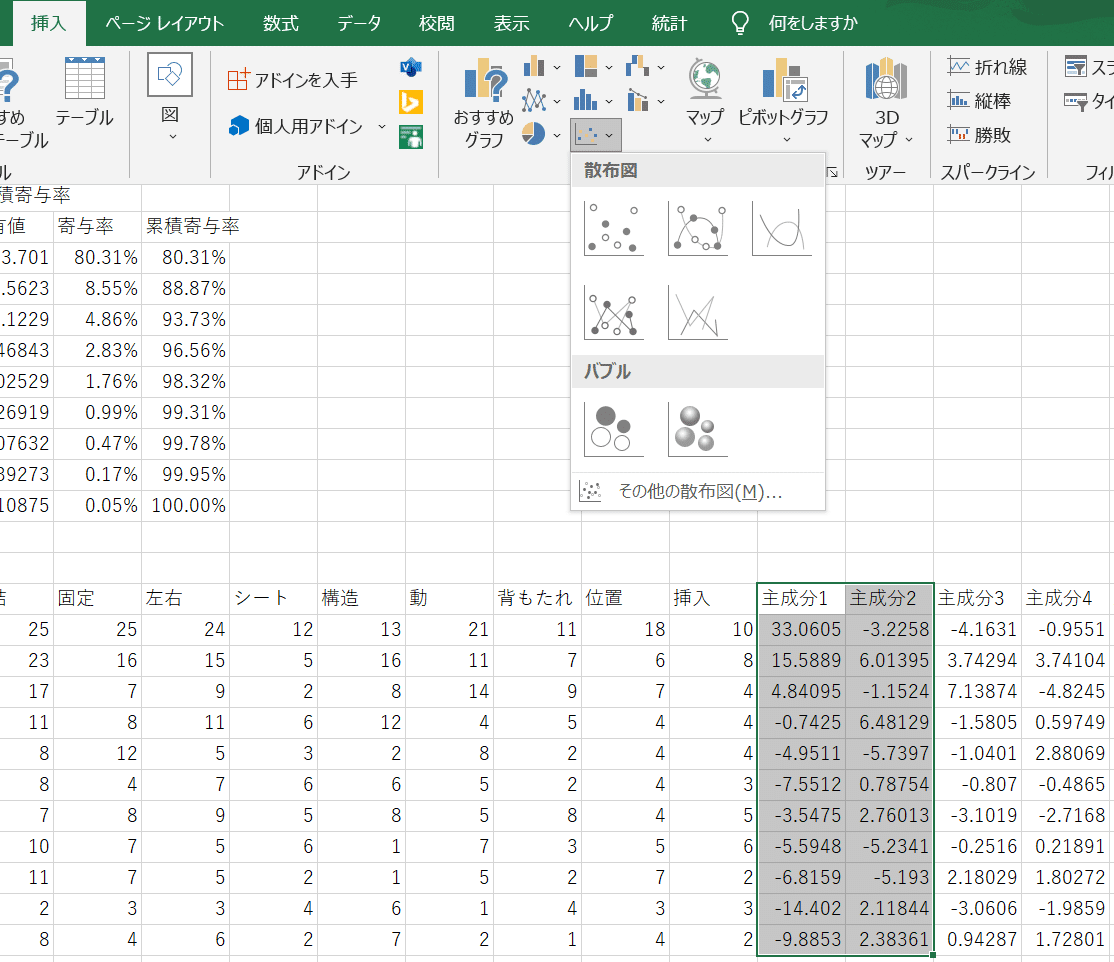Click the おすすめグラフ recommended charts icon

click(483, 104)
